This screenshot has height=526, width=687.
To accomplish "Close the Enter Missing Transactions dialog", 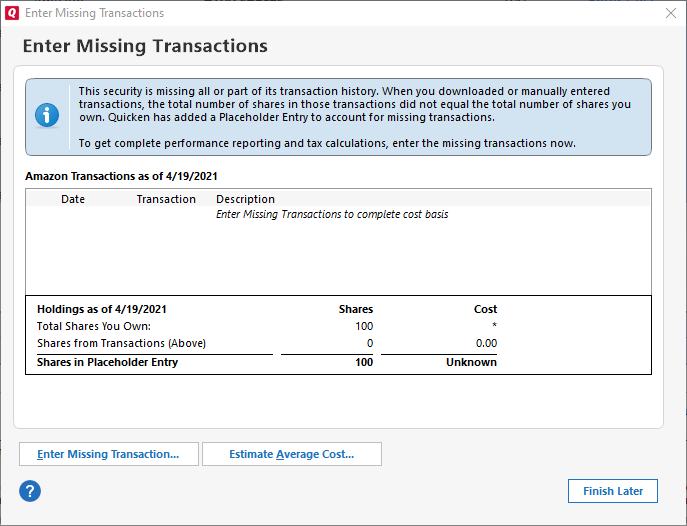I will click(670, 13).
